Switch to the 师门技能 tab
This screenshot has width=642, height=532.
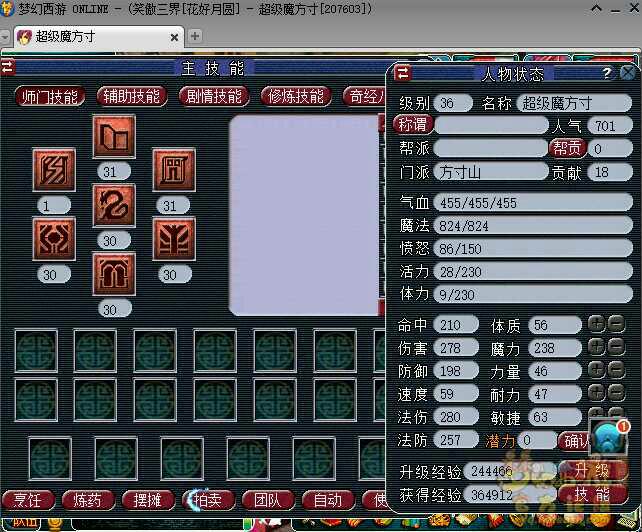[50, 97]
